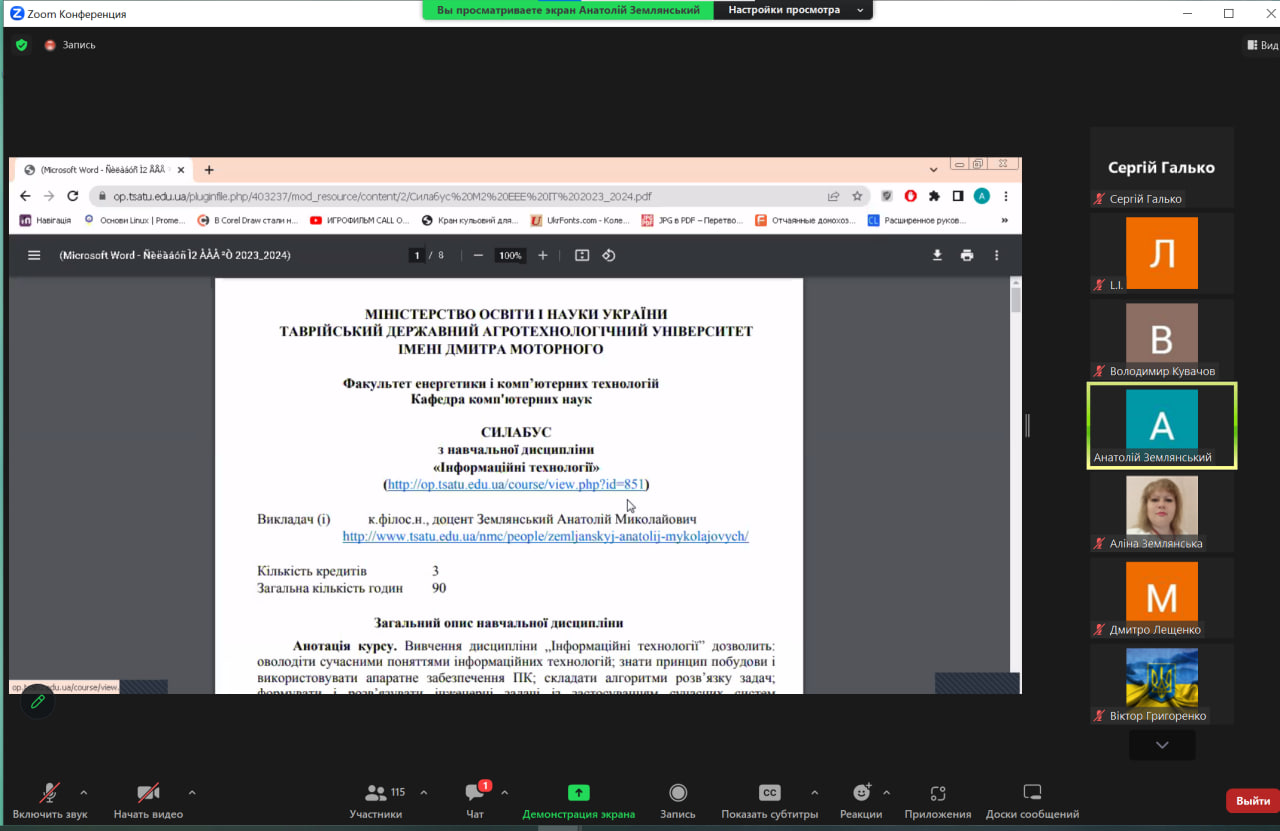1280x831 pixels.
Task: Click the browser forward arrow
Action: click(49, 196)
